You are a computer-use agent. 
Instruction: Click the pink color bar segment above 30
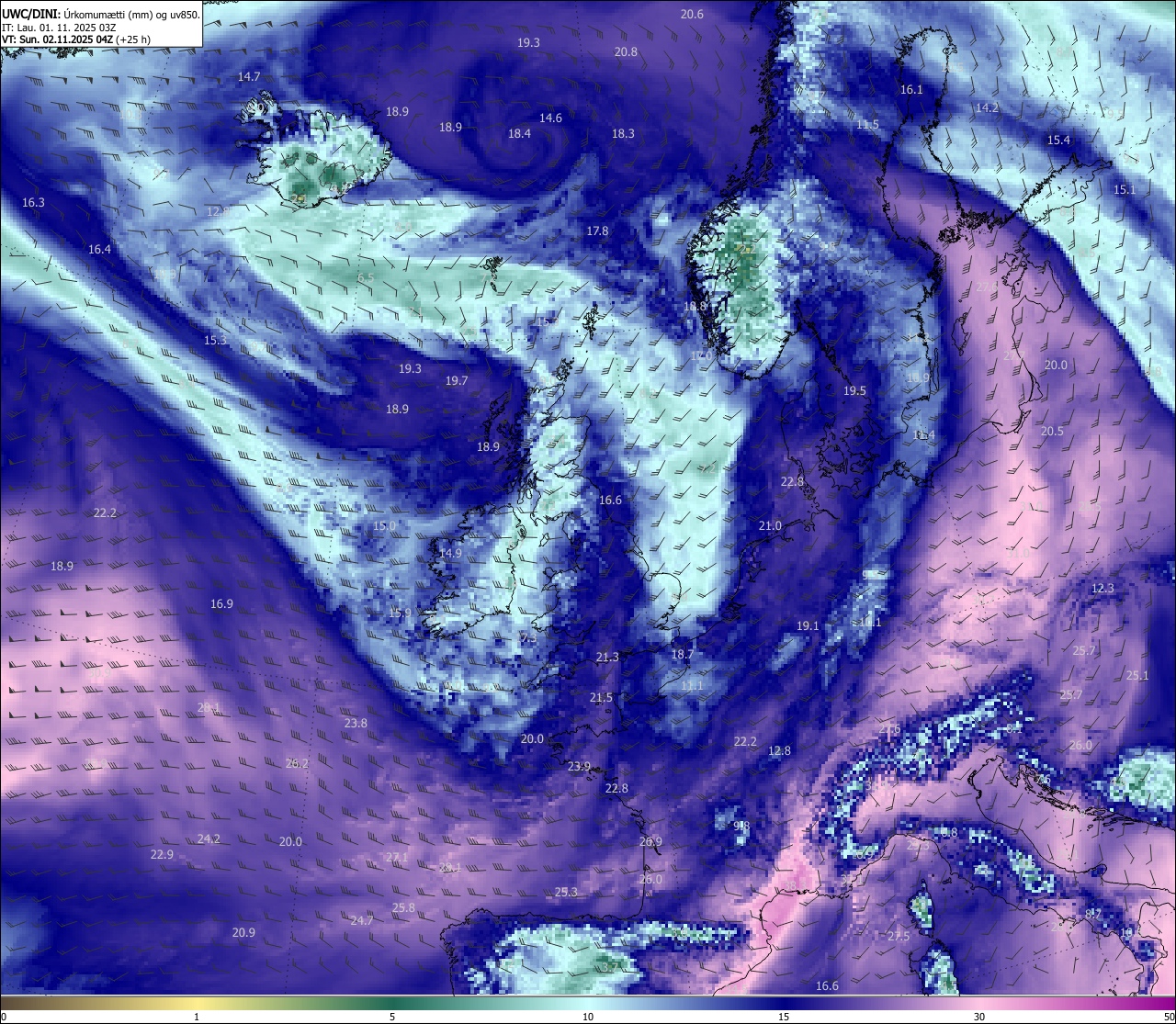(979, 1003)
